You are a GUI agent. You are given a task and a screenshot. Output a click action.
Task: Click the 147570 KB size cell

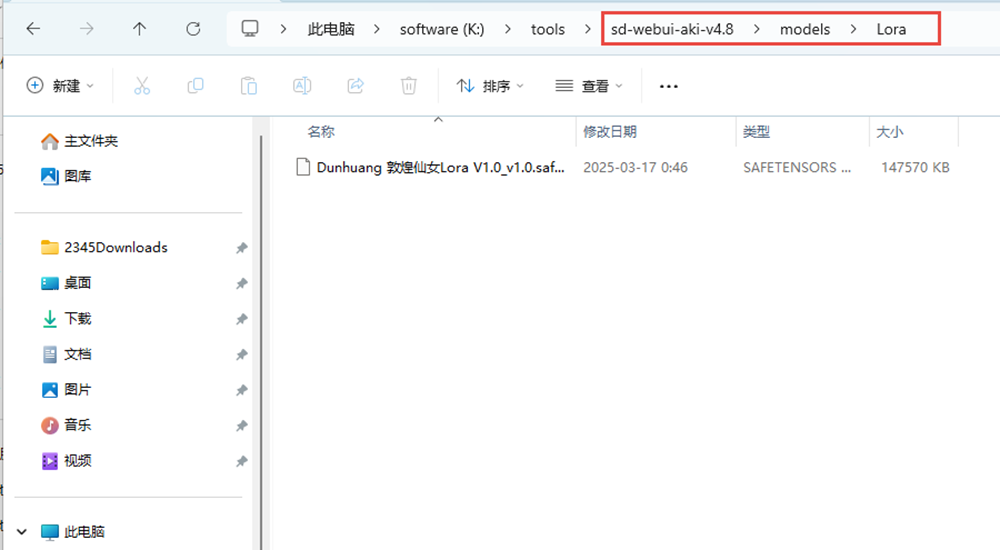(915, 167)
